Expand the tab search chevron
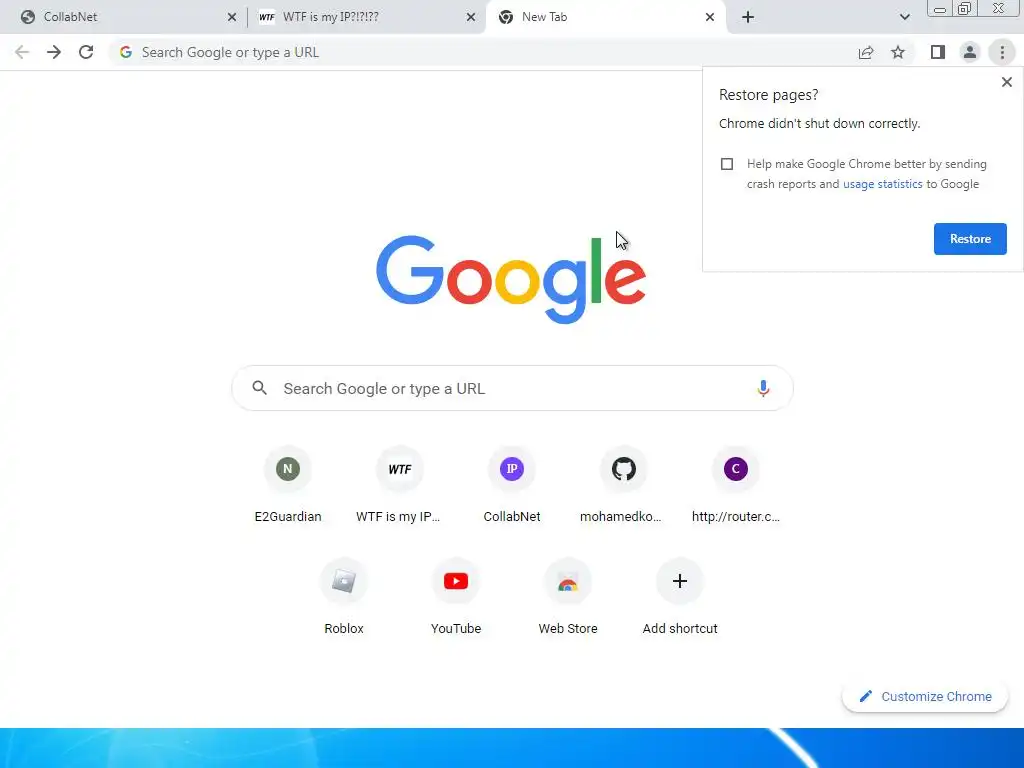The height and width of the screenshot is (768, 1024). tap(904, 17)
